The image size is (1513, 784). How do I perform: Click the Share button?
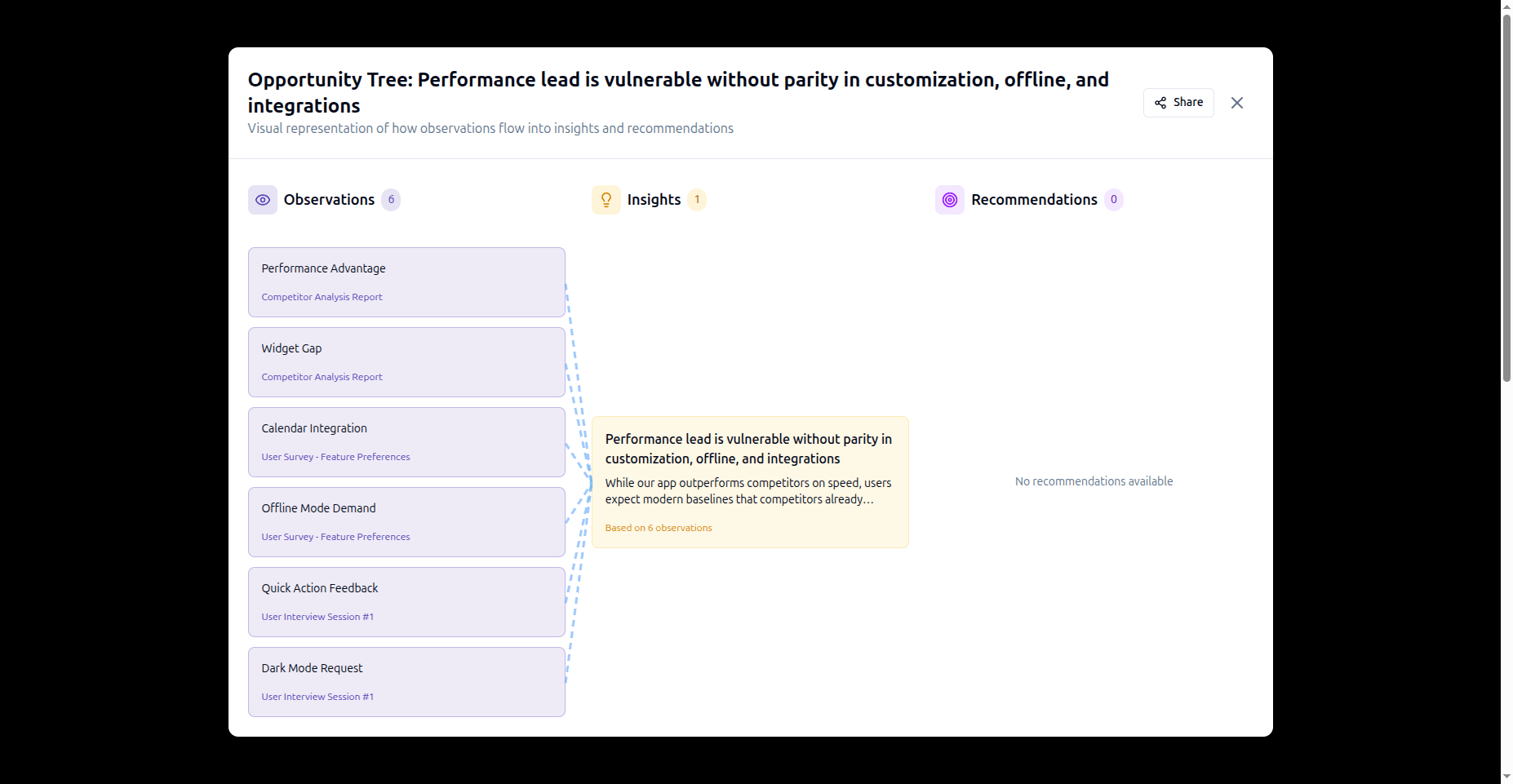tap(1178, 102)
